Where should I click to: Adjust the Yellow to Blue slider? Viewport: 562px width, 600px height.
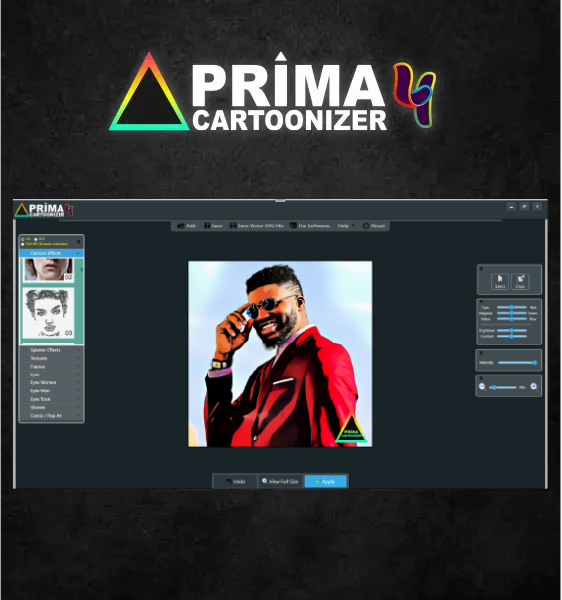(512, 319)
